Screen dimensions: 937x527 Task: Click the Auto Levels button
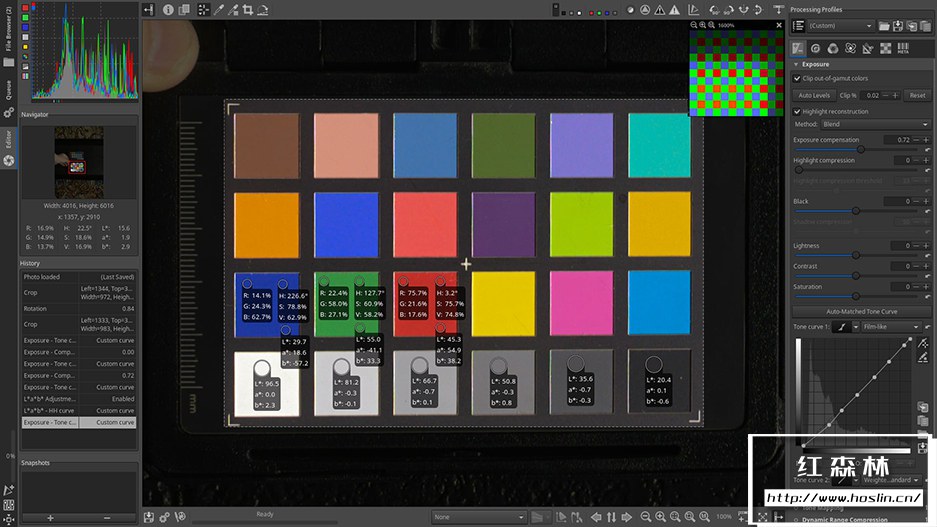pyautogui.click(x=814, y=95)
